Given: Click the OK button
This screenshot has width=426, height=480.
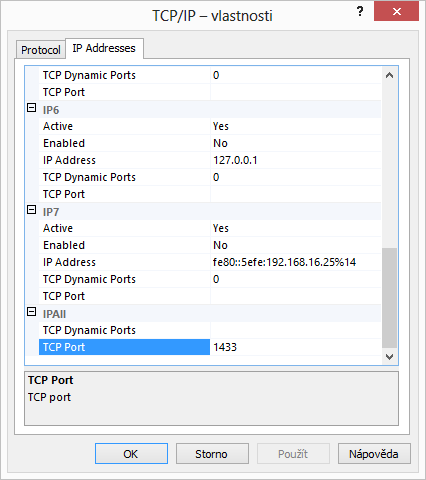Looking at the screenshot, I should coord(131,454).
